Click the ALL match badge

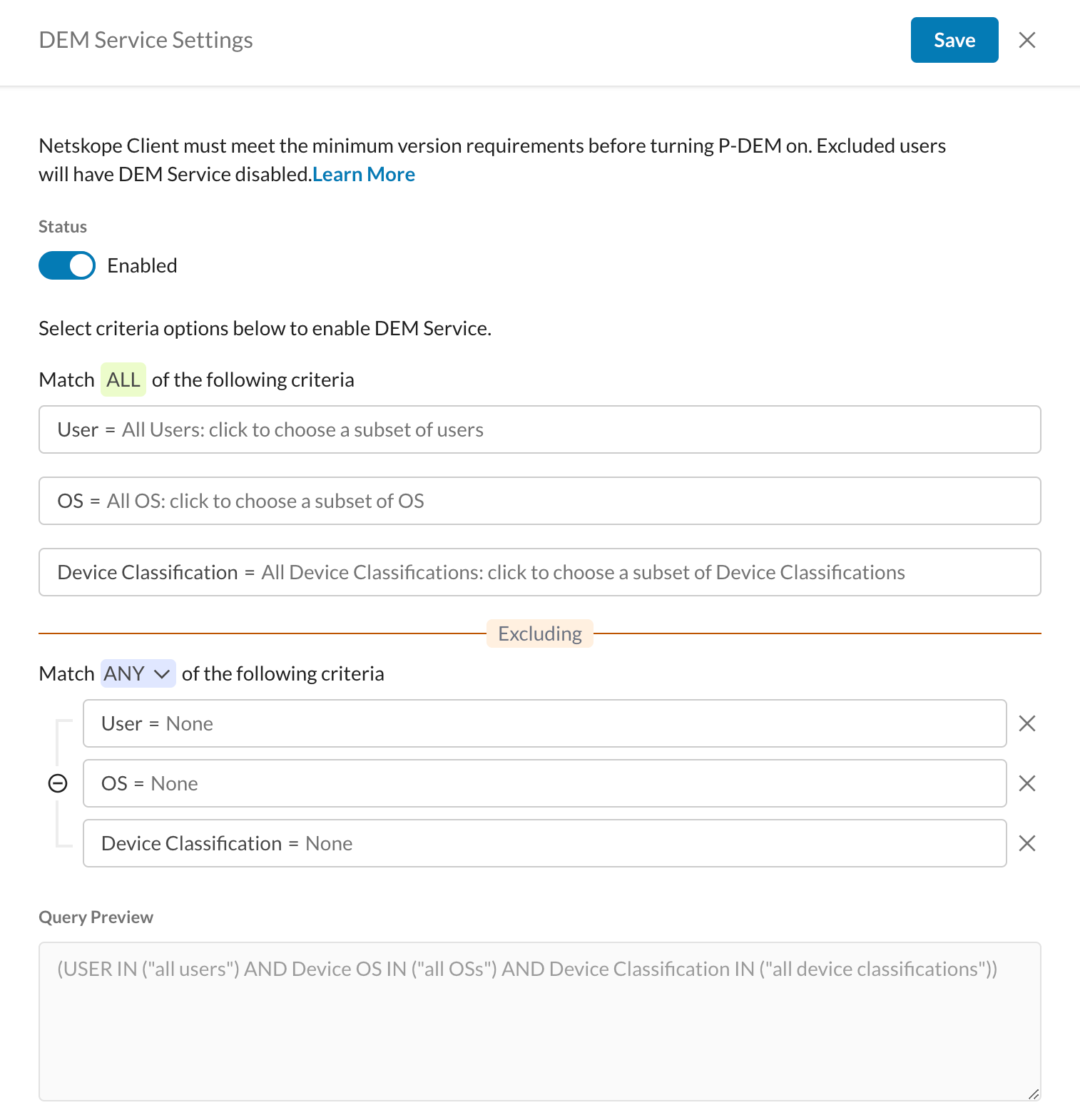123,380
